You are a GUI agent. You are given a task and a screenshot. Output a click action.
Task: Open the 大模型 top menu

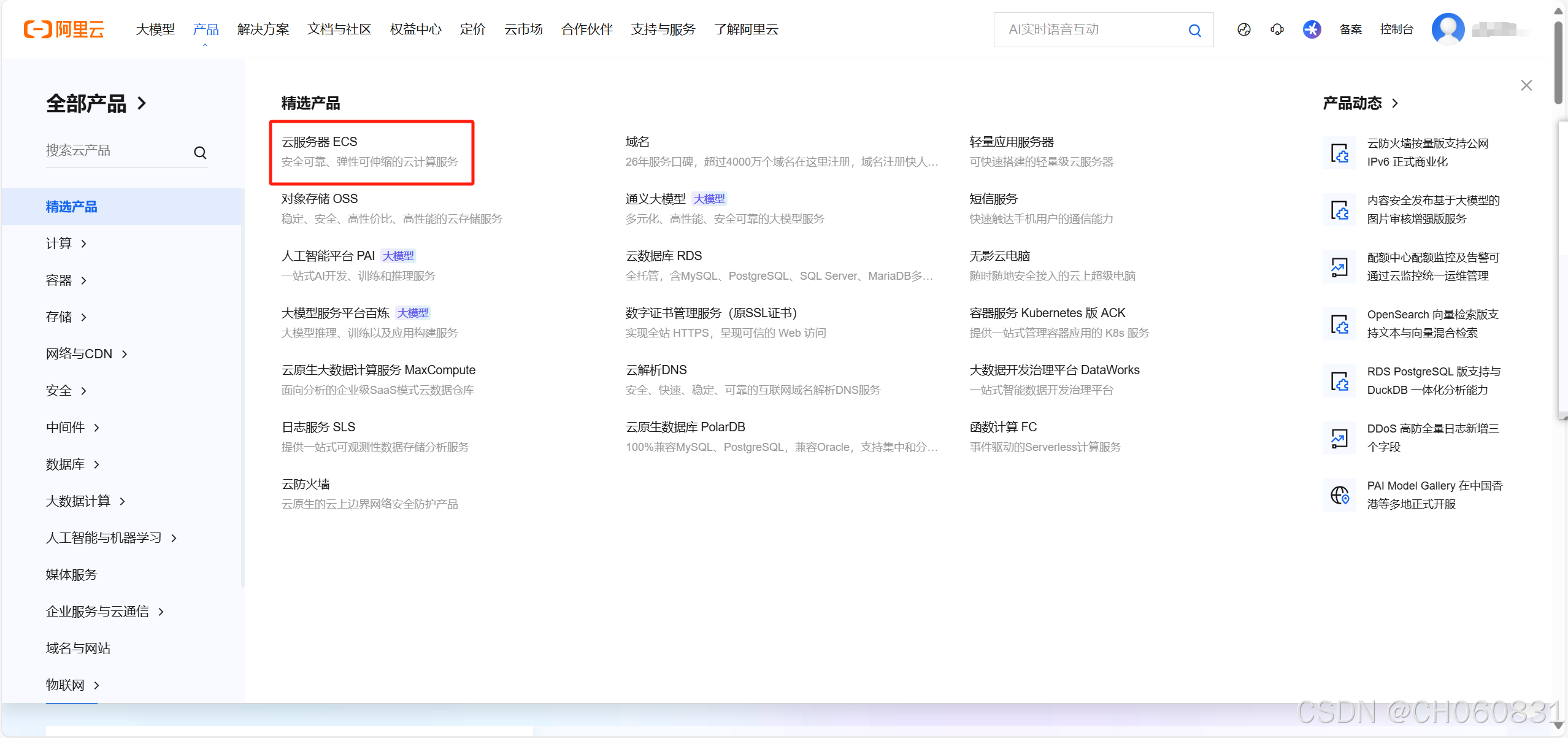pos(155,29)
